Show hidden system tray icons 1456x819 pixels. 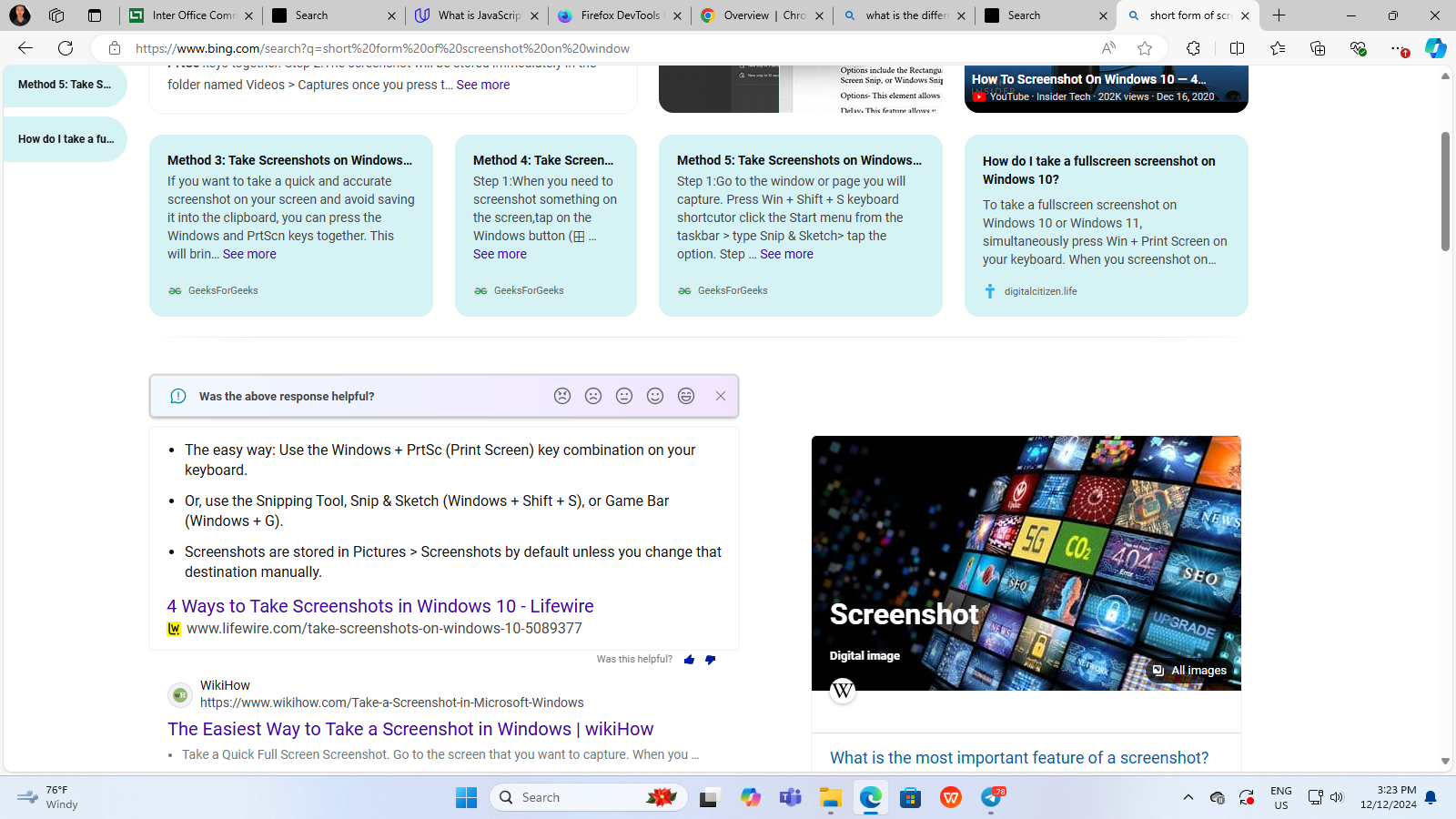pyautogui.click(x=1188, y=797)
